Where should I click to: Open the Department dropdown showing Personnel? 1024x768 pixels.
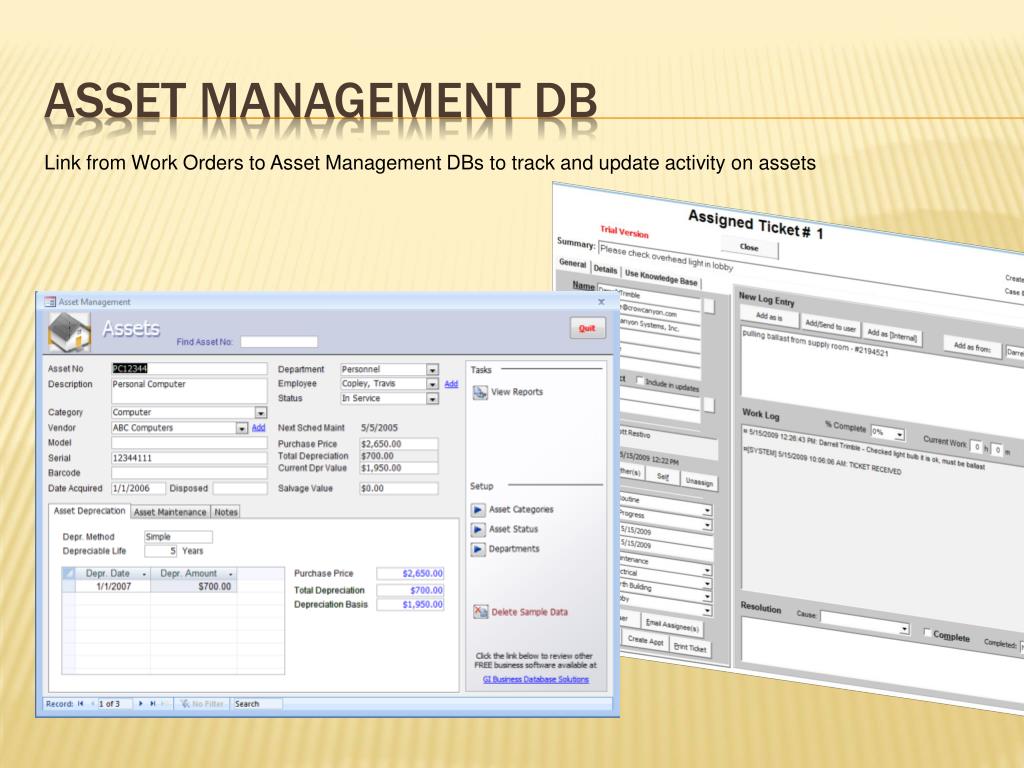tap(432, 370)
